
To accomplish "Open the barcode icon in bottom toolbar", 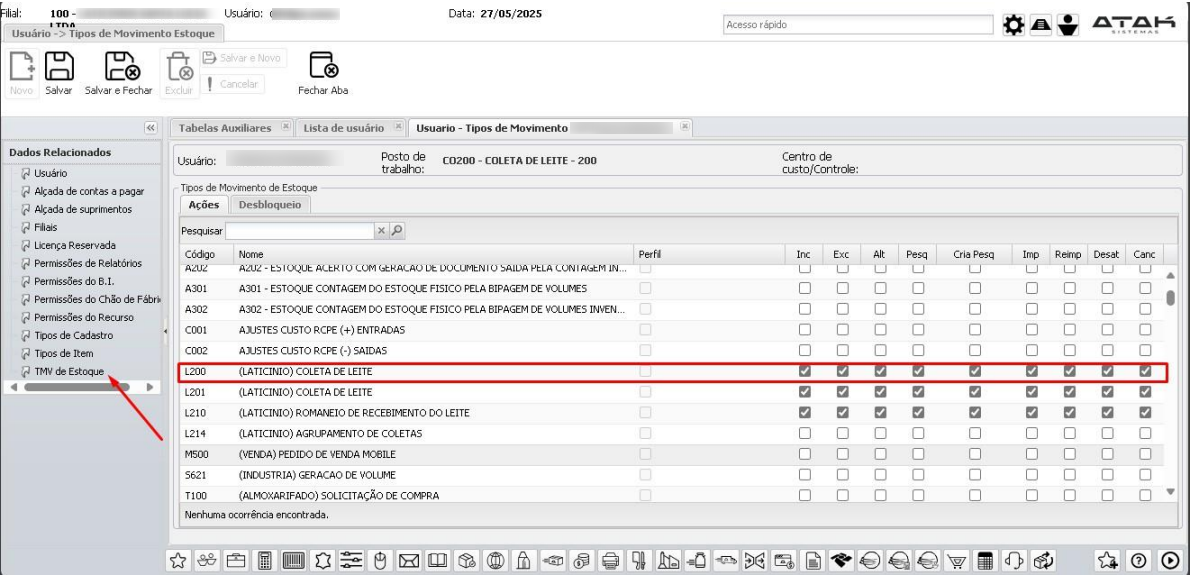I will [294, 561].
